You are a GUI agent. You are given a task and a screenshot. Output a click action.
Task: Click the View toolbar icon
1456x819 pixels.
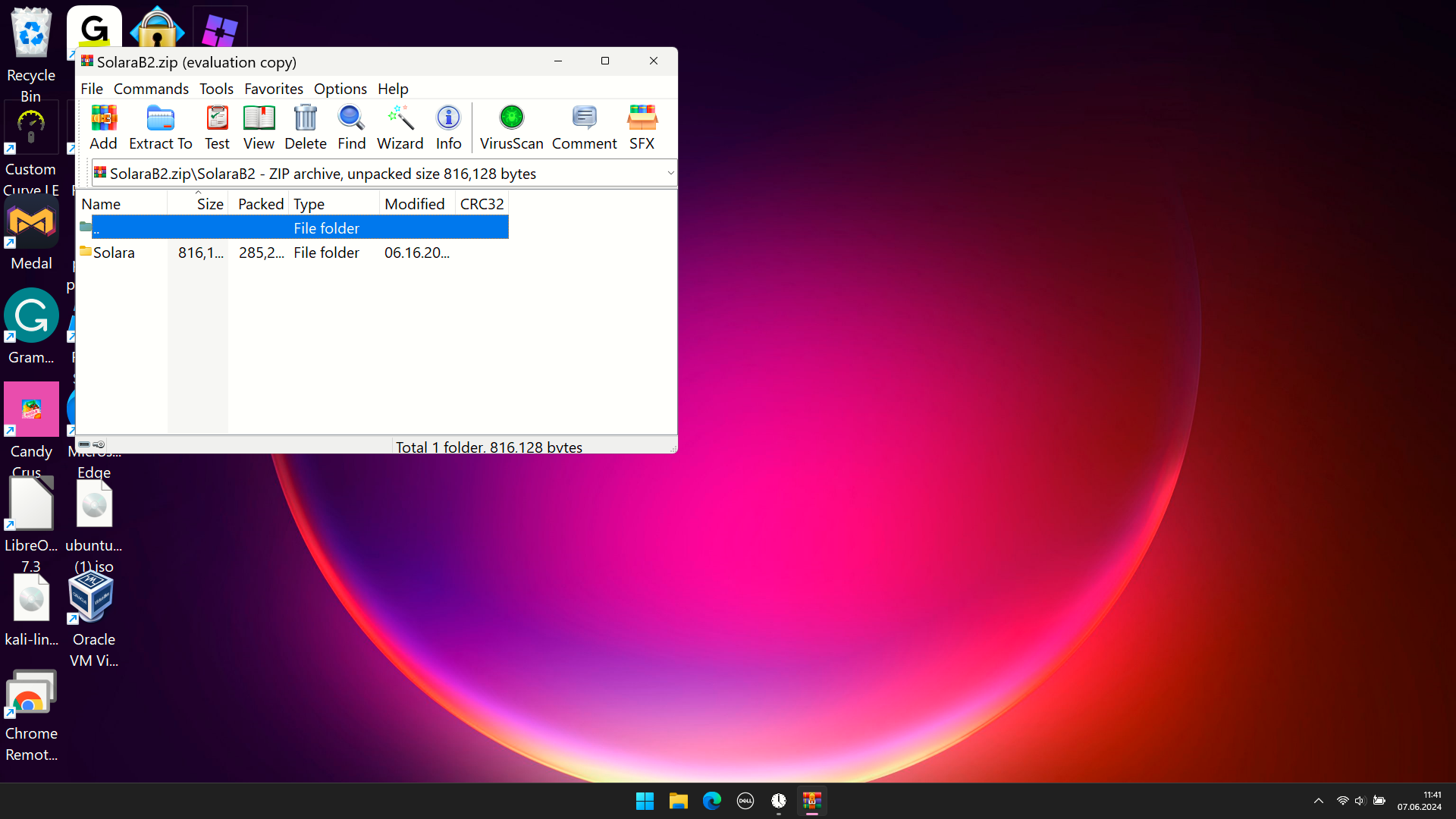click(x=259, y=127)
